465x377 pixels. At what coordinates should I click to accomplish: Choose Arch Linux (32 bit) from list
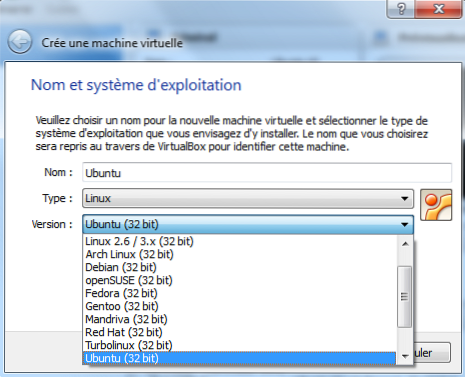pos(240,254)
